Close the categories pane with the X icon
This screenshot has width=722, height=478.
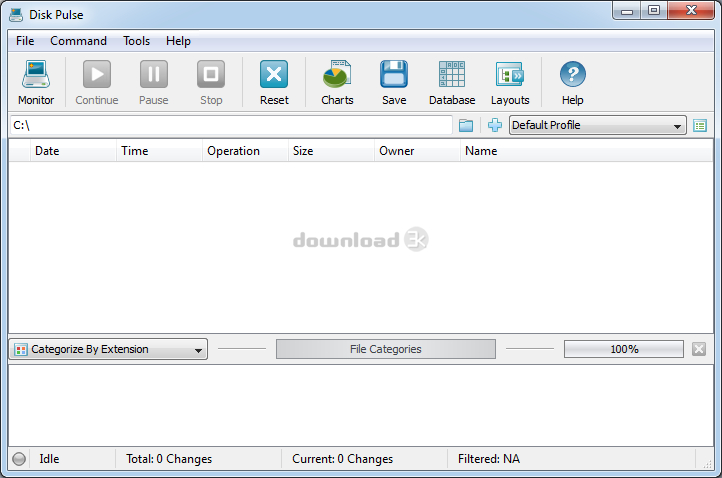(699, 349)
